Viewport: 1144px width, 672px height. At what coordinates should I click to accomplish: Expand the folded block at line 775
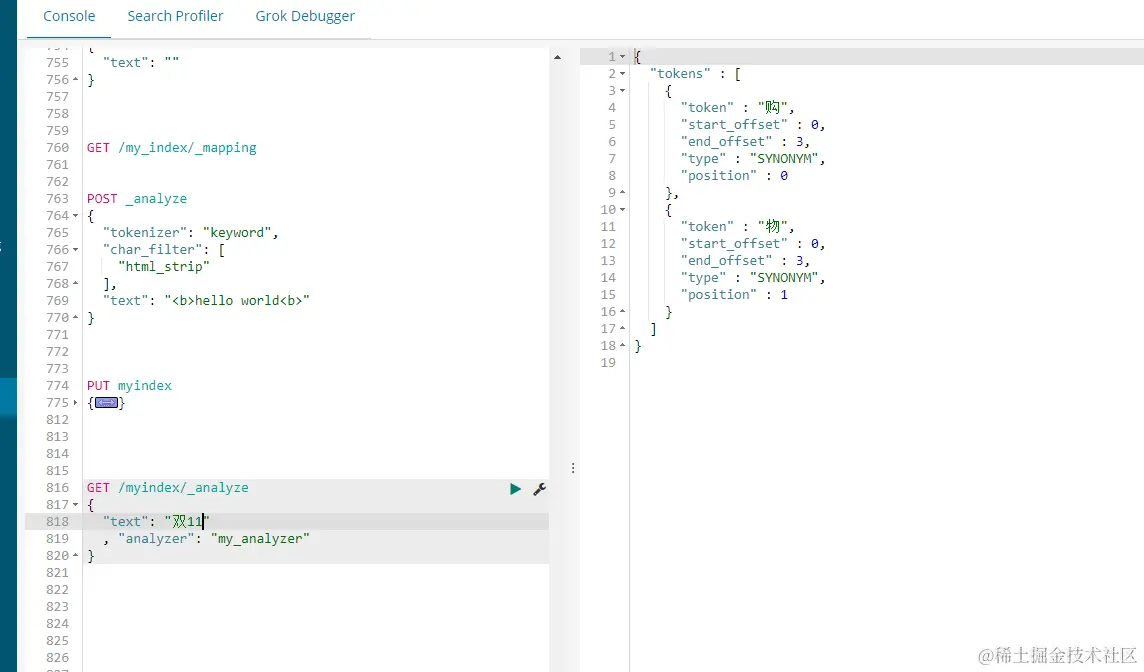[x=75, y=403]
